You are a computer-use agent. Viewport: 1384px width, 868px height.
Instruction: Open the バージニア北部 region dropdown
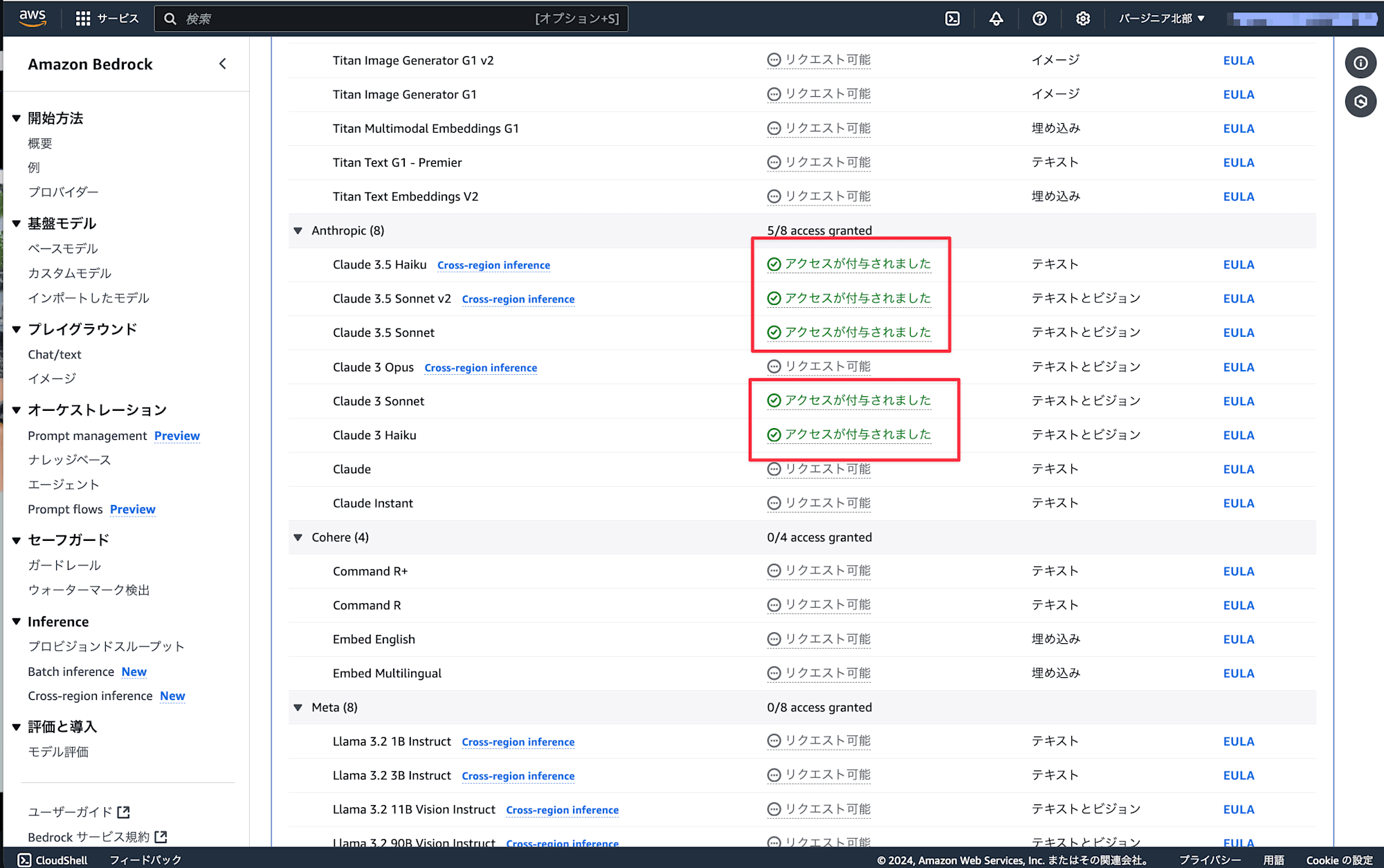click(1162, 19)
